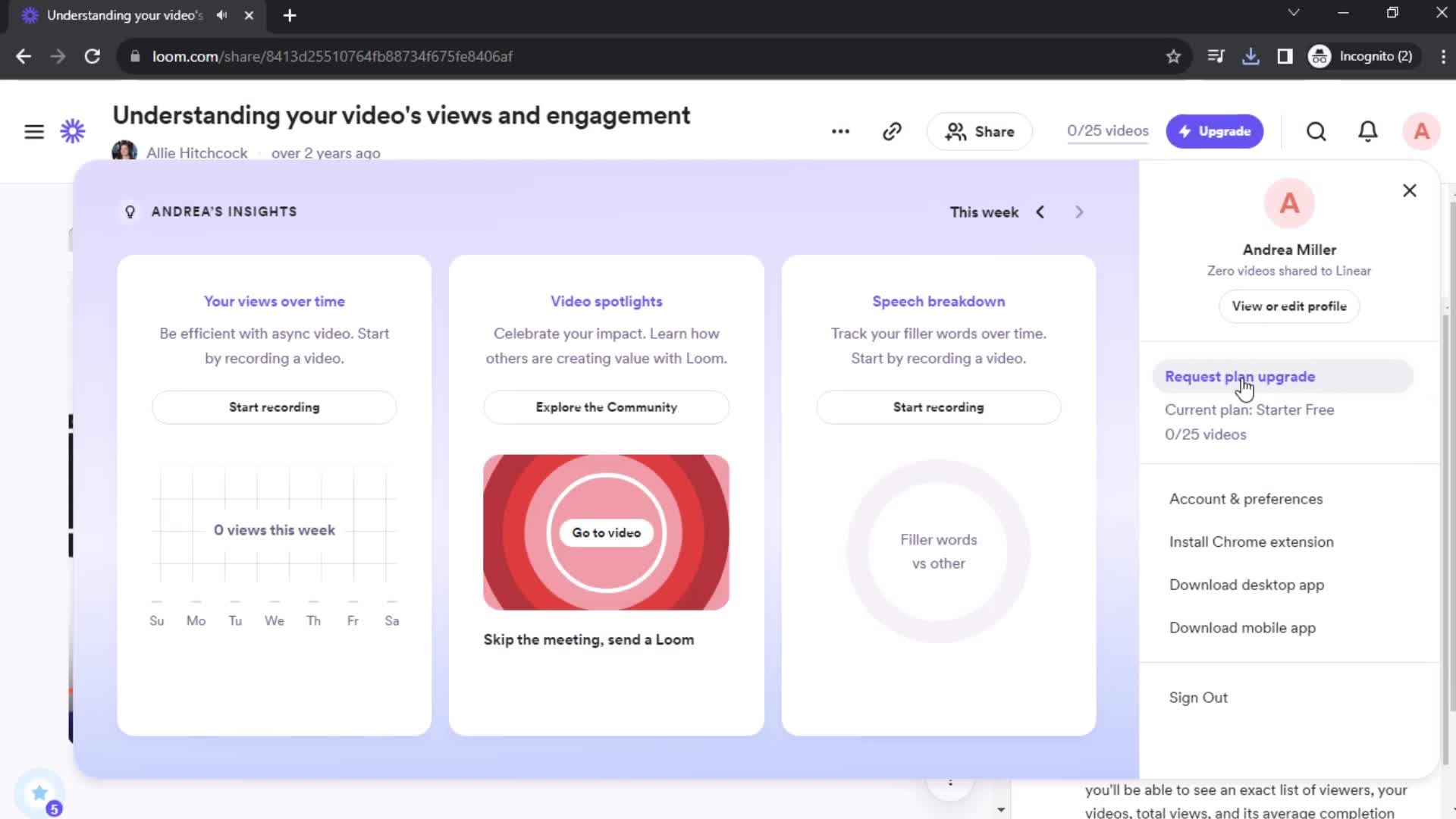Click the address bar URL
Image resolution: width=1456 pixels, height=819 pixels.
point(332,56)
